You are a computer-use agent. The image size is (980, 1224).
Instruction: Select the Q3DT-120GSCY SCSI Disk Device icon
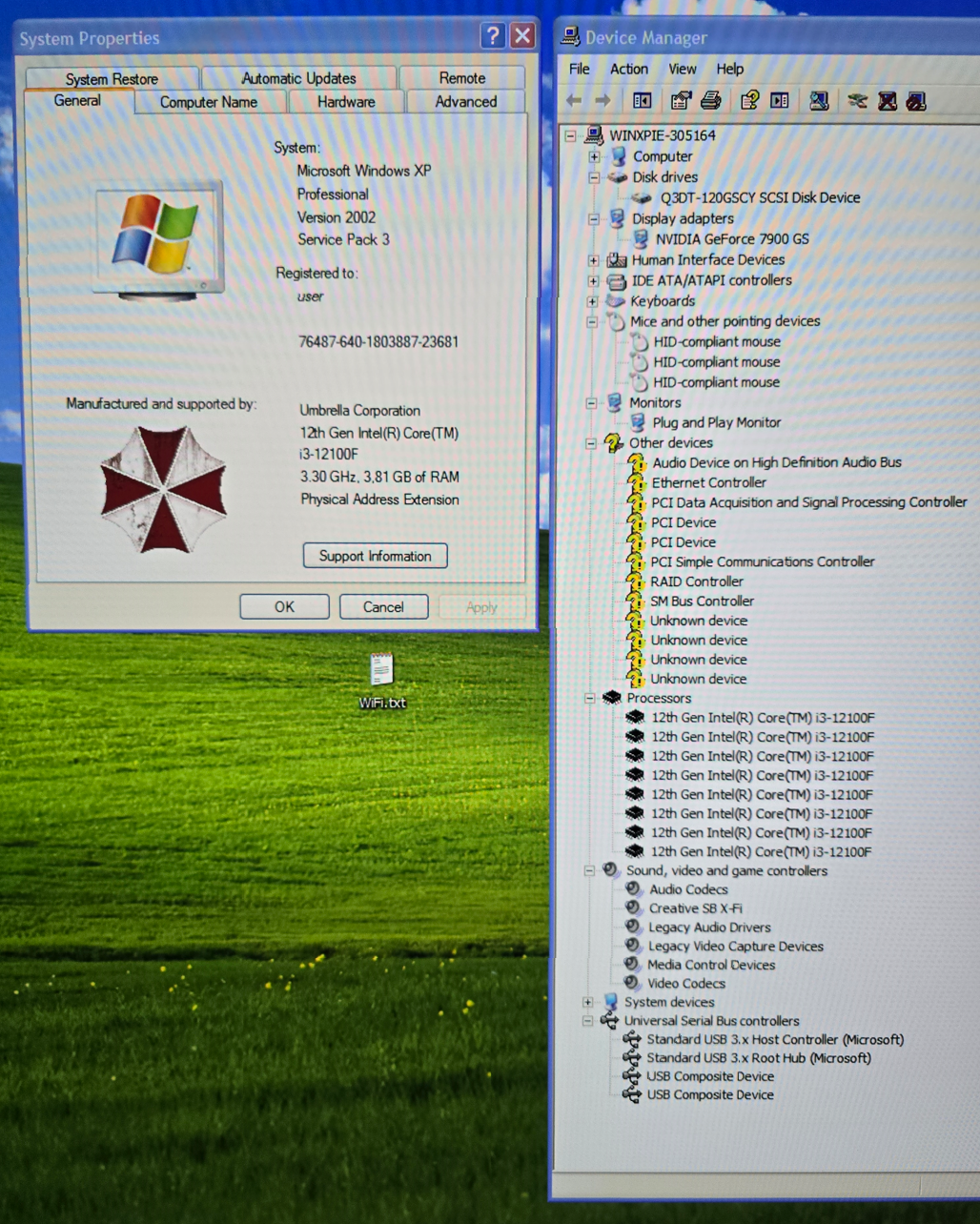pyautogui.click(x=642, y=198)
